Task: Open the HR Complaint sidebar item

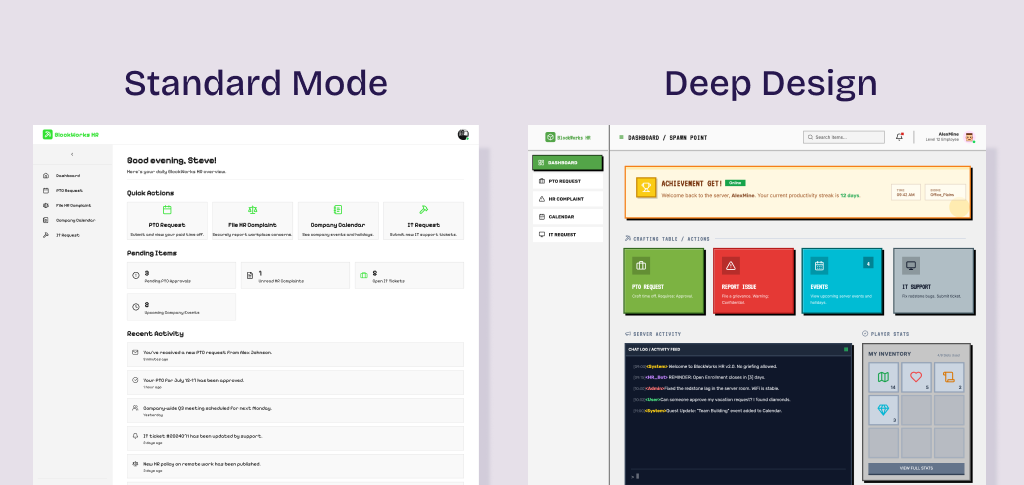Action: (x=567, y=199)
